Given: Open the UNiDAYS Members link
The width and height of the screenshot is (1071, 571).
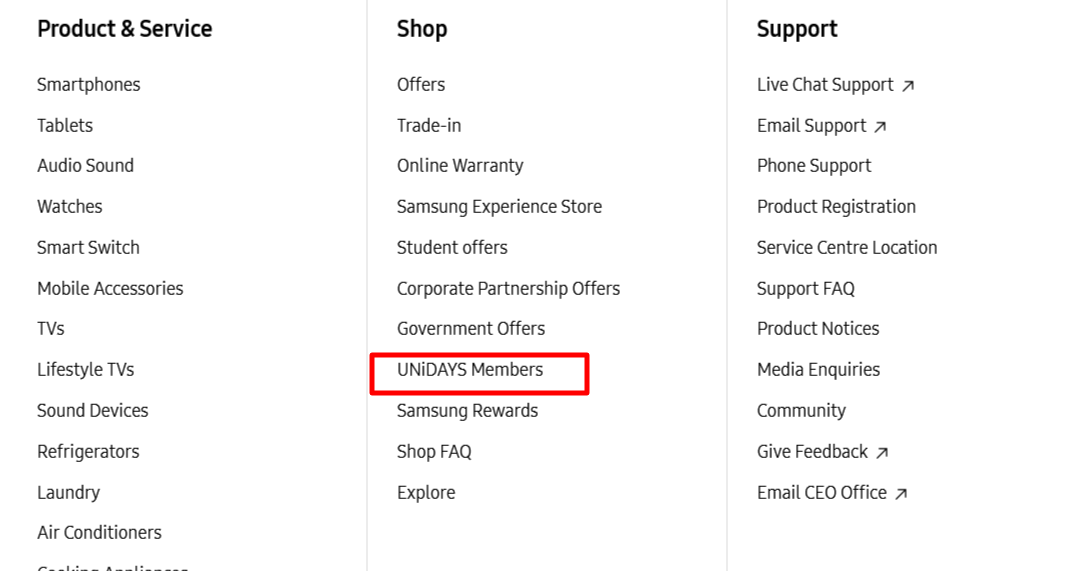Looking at the screenshot, I should coord(470,370).
